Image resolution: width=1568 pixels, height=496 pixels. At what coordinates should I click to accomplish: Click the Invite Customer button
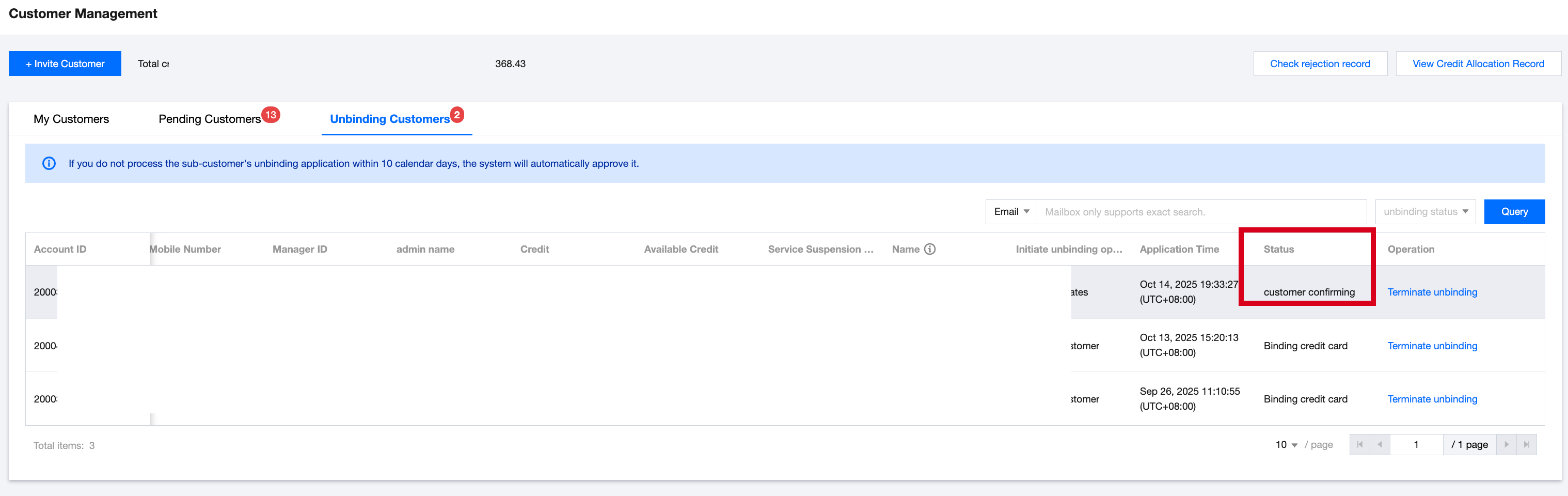pyautogui.click(x=65, y=64)
